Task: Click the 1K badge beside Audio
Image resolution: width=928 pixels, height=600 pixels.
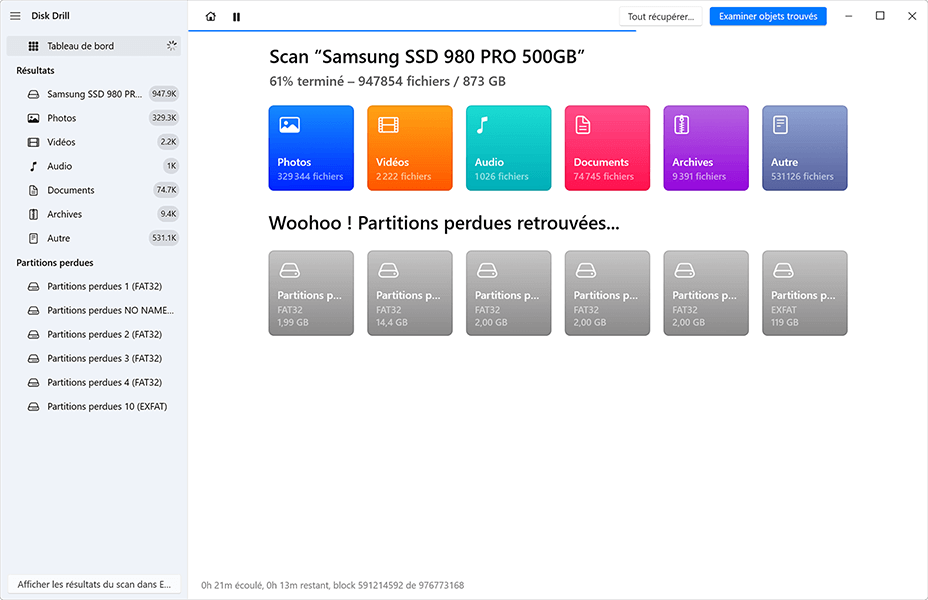Action: [x=171, y=166]
